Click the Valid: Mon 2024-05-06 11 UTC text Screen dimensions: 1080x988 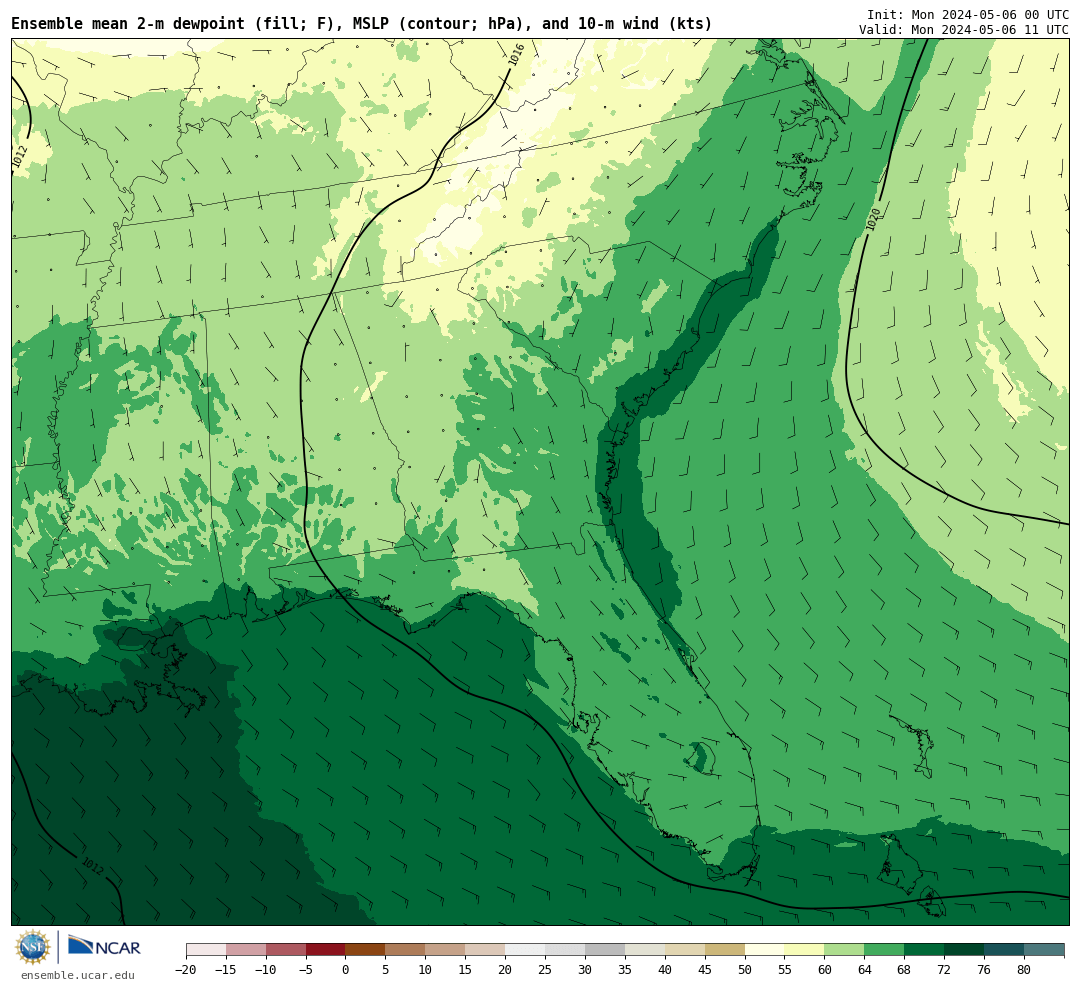coord(964,30)
